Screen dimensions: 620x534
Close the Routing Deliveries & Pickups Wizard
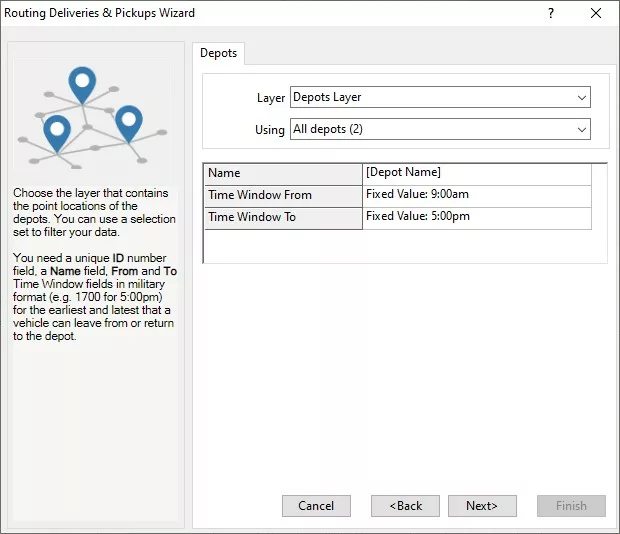click(x=597, y=14)
